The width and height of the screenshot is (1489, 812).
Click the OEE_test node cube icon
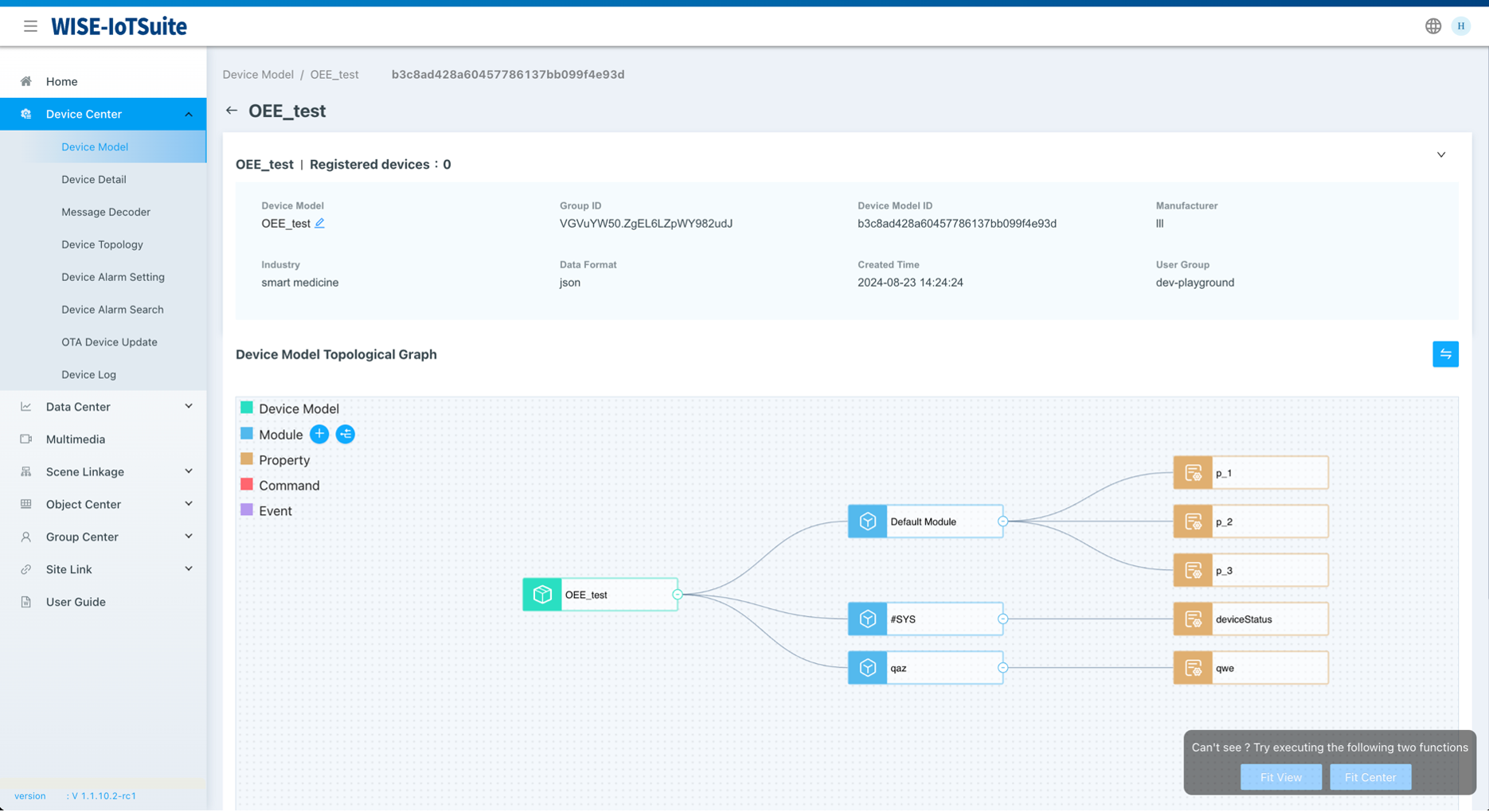(x=542, y=595)
